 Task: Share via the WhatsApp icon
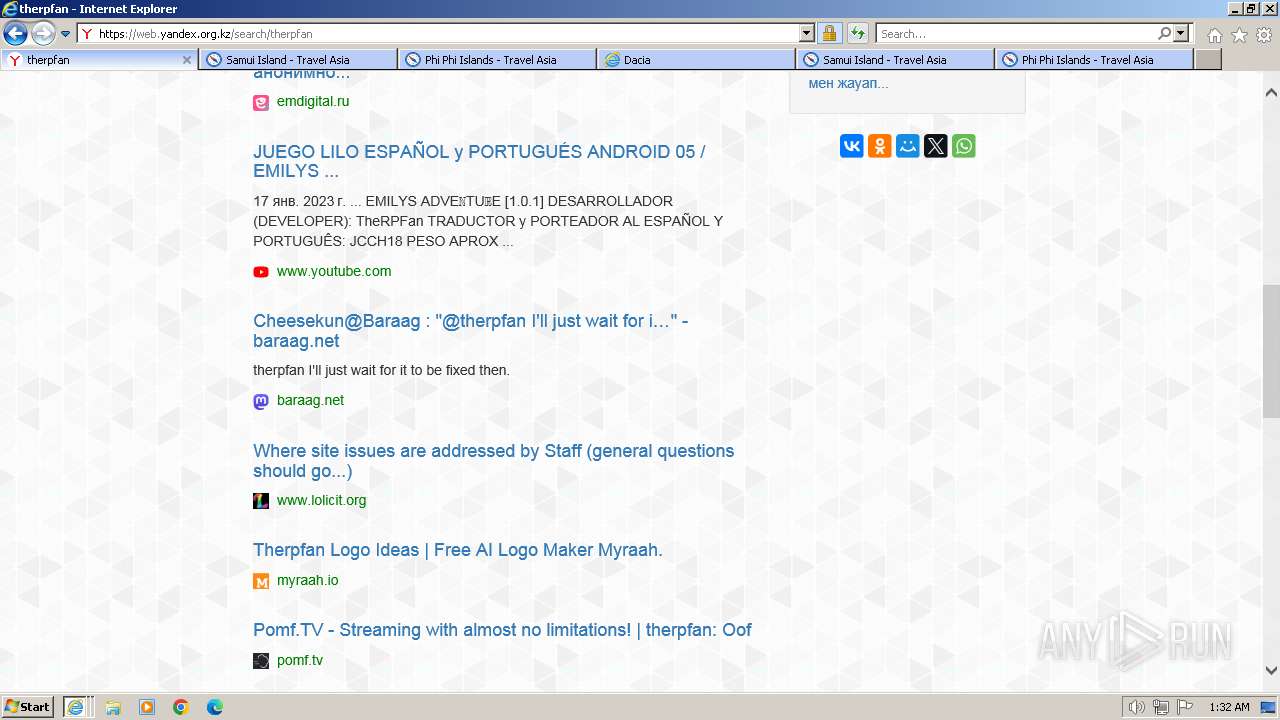(964, 146)
